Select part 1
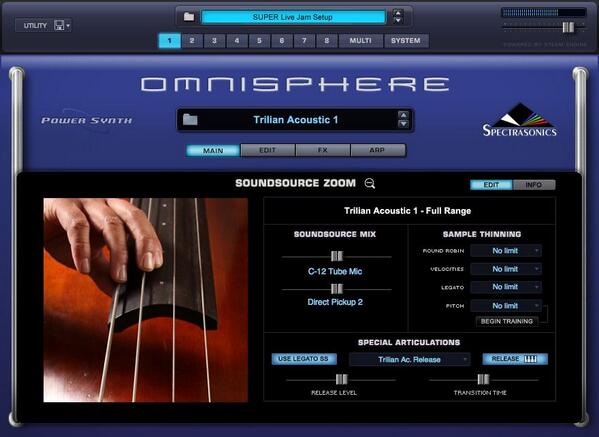 pyautogui.click(x=170, y=40)
